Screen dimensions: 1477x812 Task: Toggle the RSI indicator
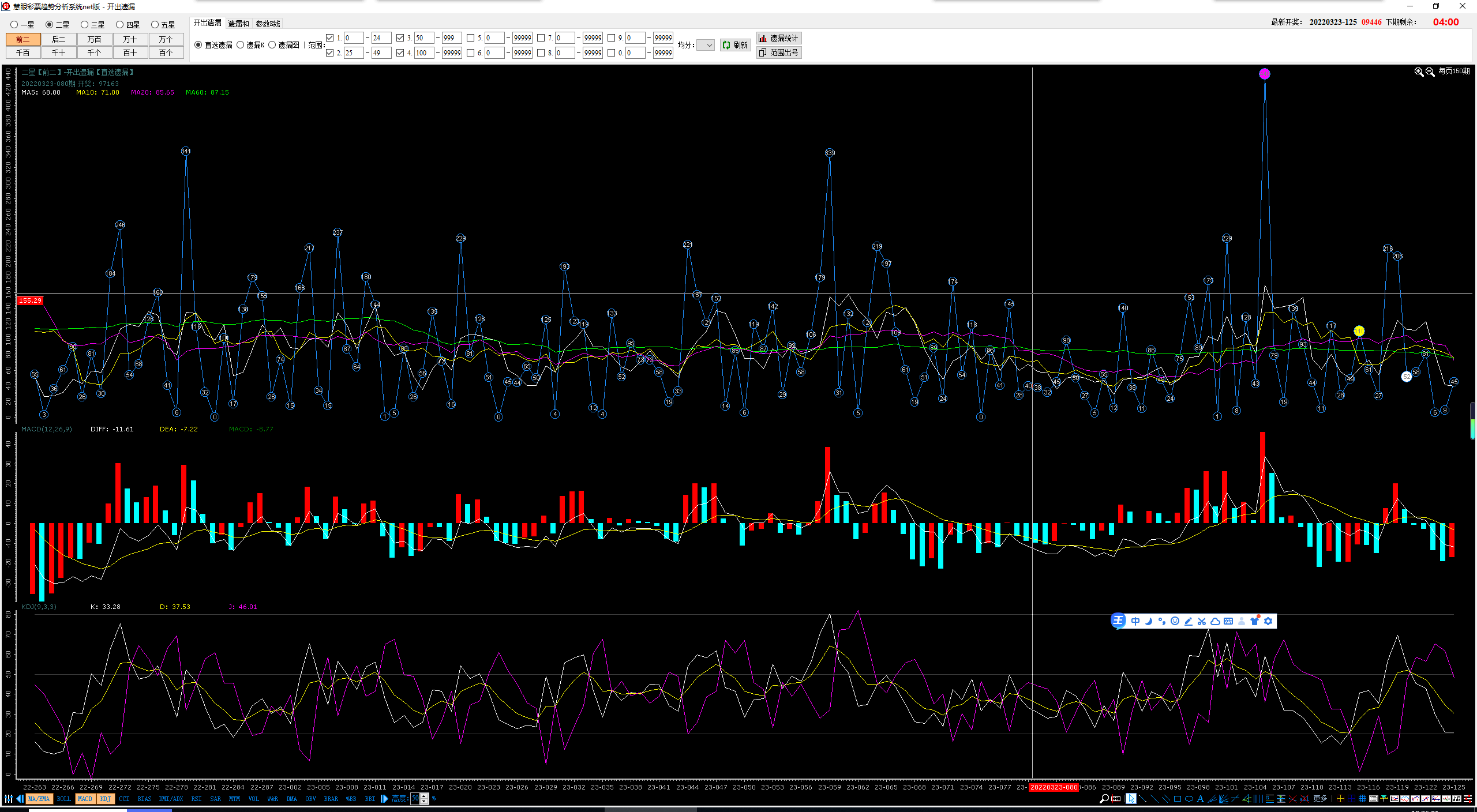[196, 799]
